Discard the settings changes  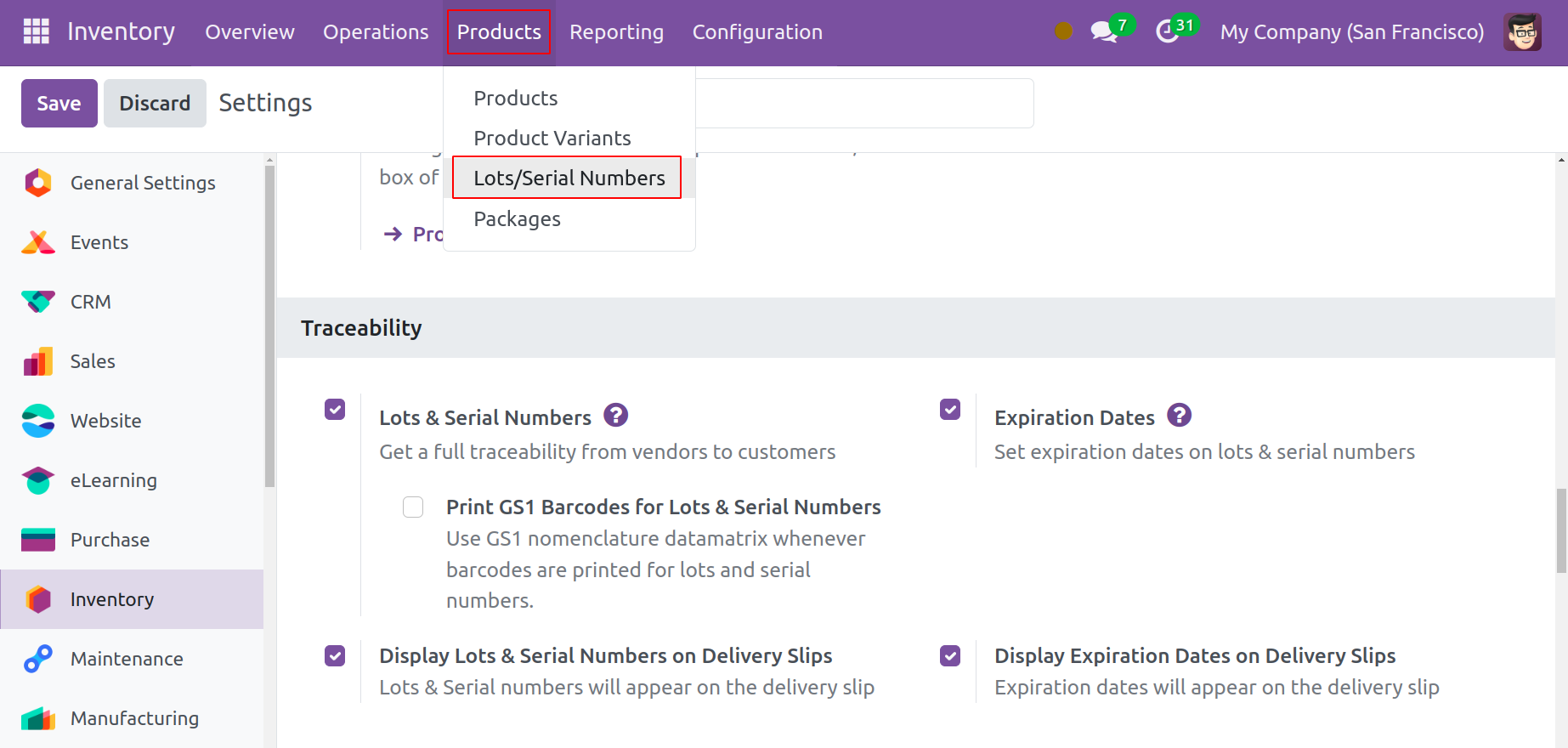click(155, 104)
